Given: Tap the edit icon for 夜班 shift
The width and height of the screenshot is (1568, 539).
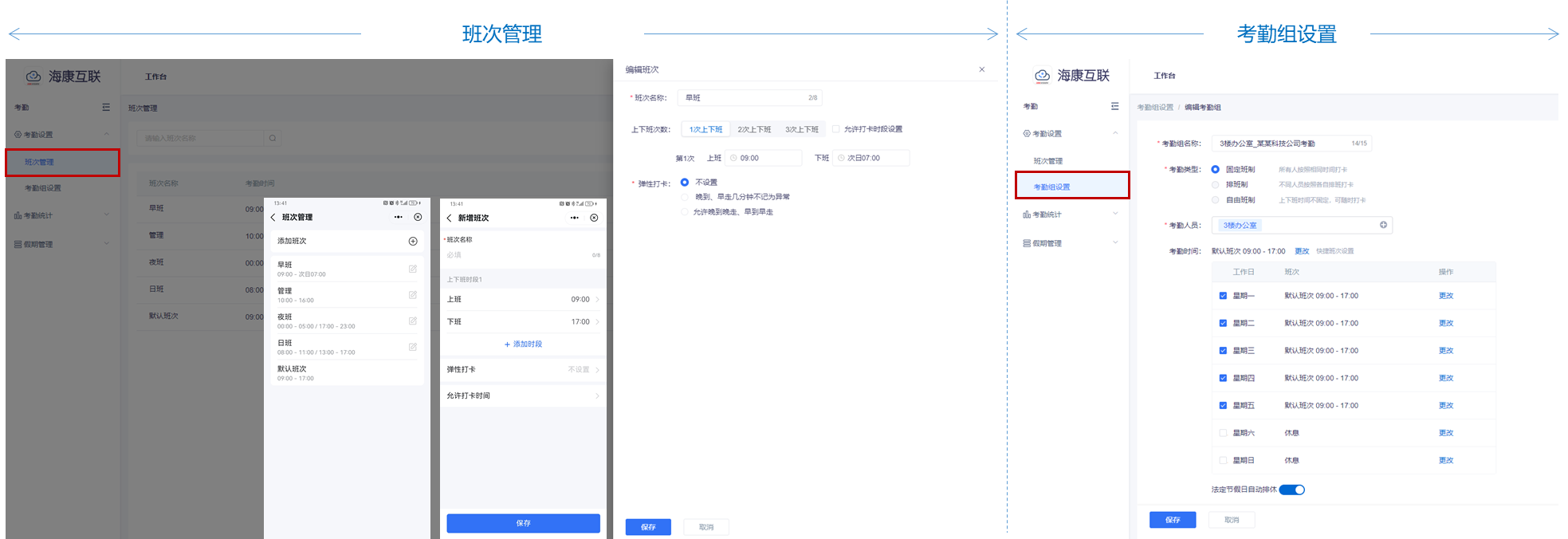Looking at the screenshot, I should click(x=413, y=321).
